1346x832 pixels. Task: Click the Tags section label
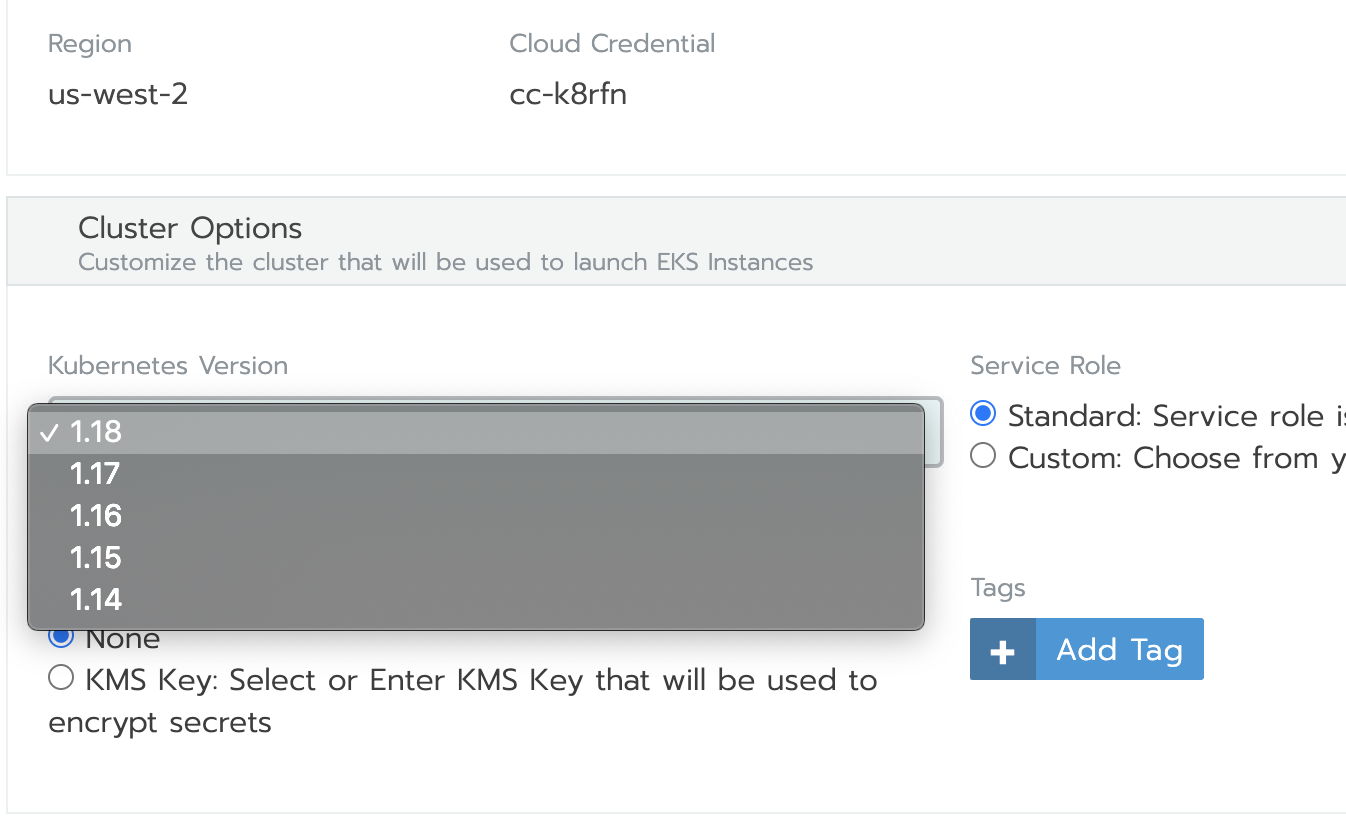point(997,588)
